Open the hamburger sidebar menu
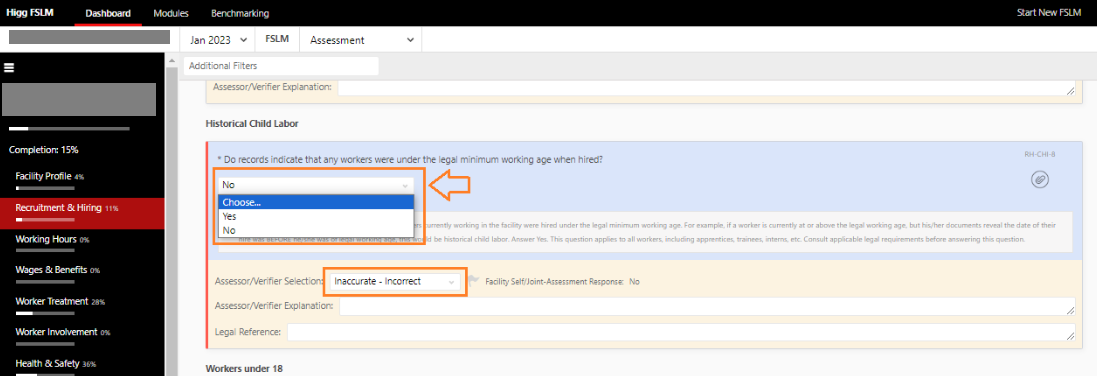 [x=10, y=68]
